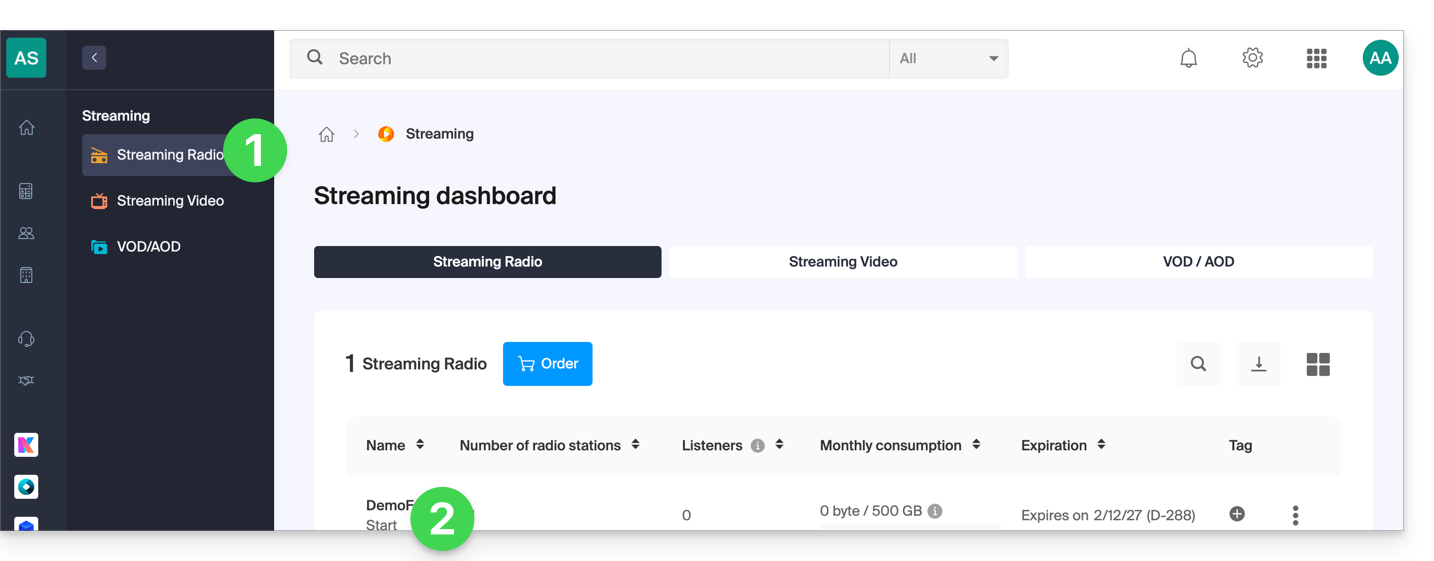Switch to grid view of products

tap(1318, 365)
